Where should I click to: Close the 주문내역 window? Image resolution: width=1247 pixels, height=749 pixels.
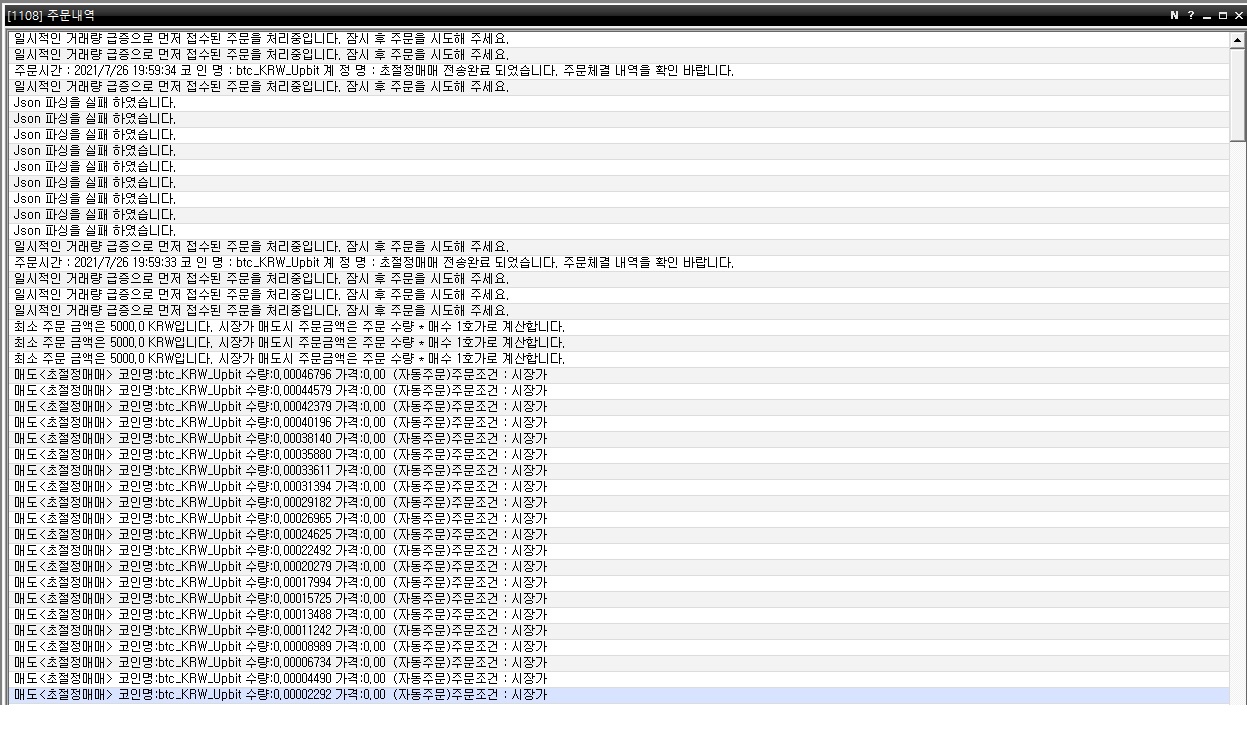point(1237,15)
